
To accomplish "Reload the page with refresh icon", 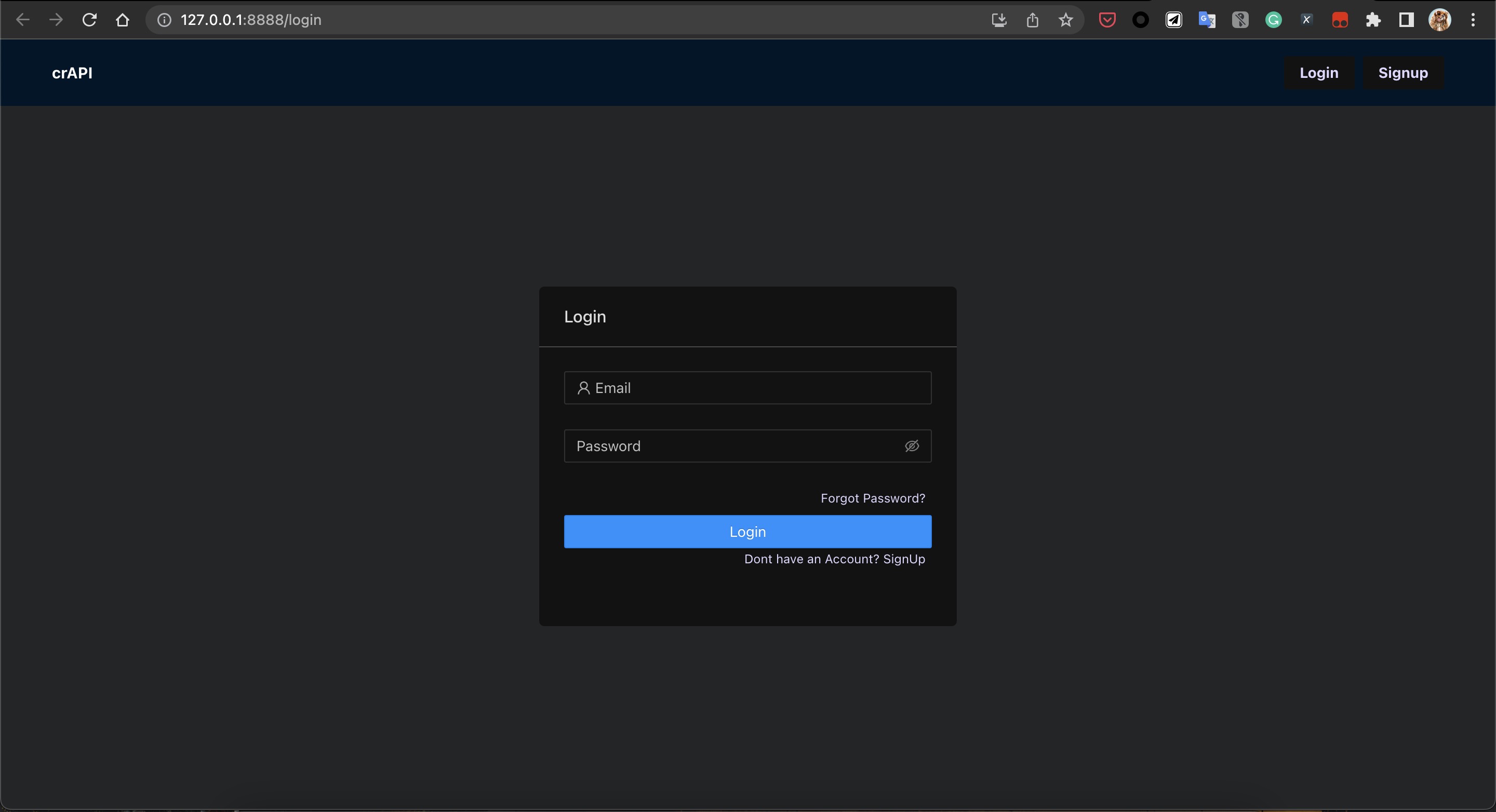I will point(89,20).
